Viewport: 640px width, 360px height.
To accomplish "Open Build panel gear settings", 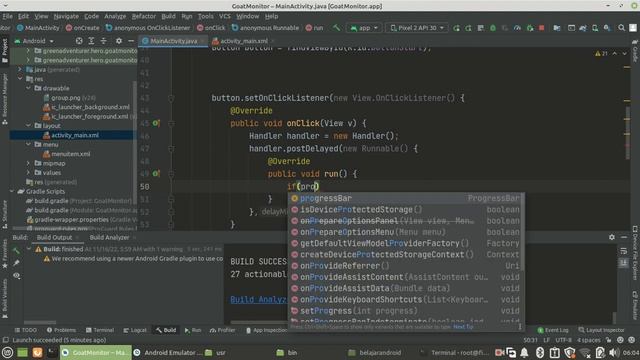I will (x=611, y=237).
